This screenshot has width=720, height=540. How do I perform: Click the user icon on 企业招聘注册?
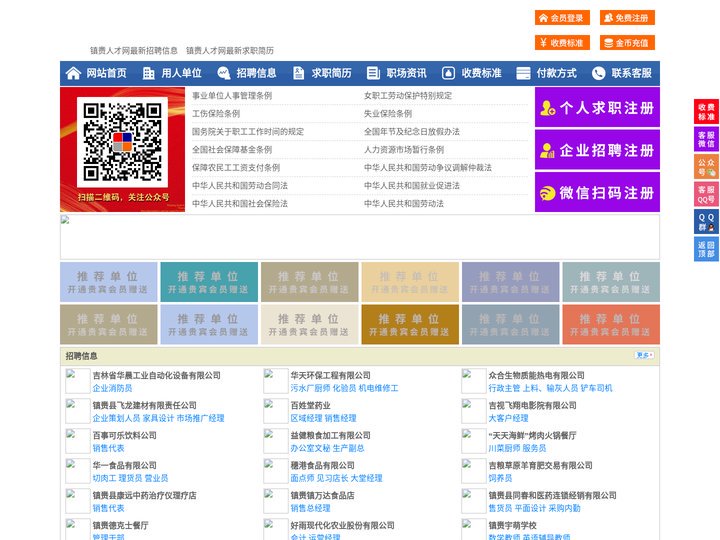click(x=547, y=150)
